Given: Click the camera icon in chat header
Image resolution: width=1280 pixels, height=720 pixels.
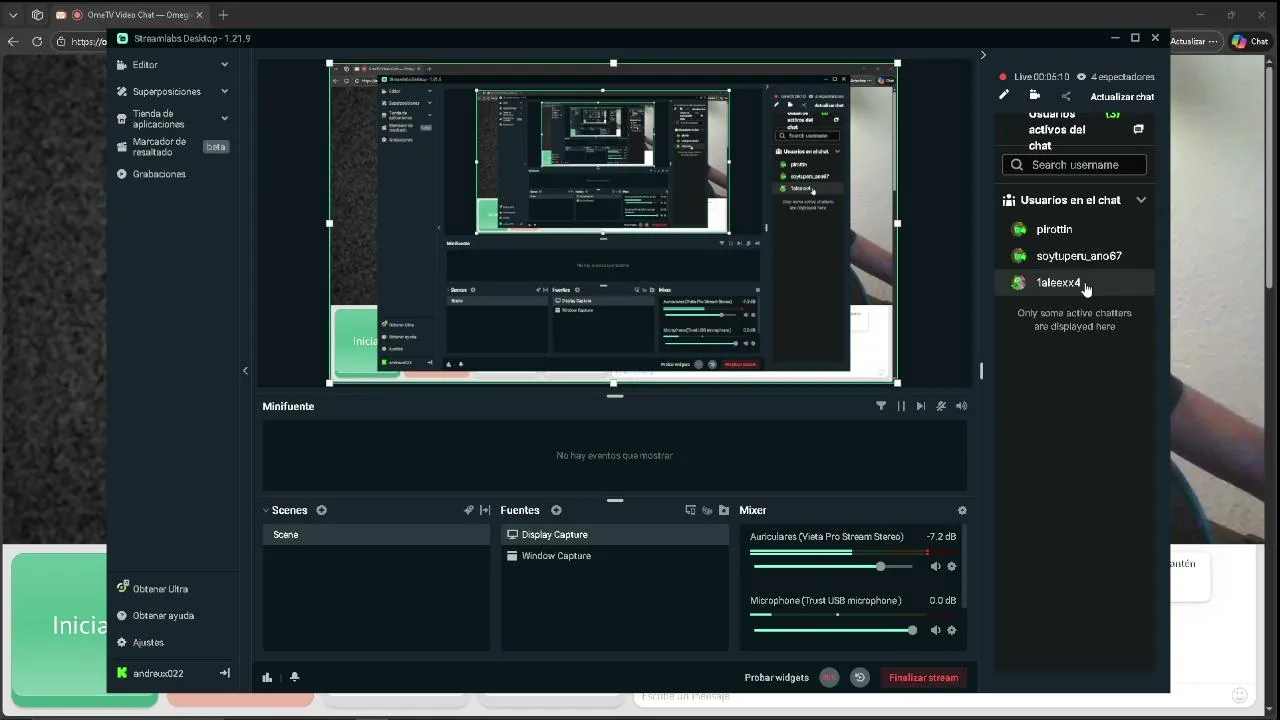Looking at the screenshot, I should (1035, 96).
